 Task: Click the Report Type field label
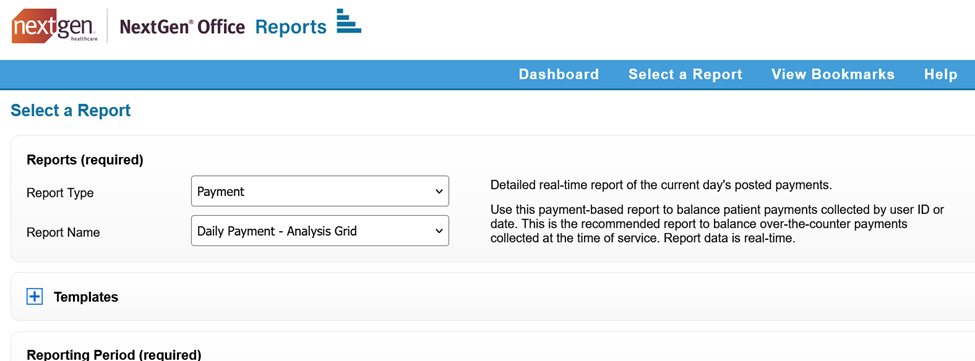[x=60, y=193]
